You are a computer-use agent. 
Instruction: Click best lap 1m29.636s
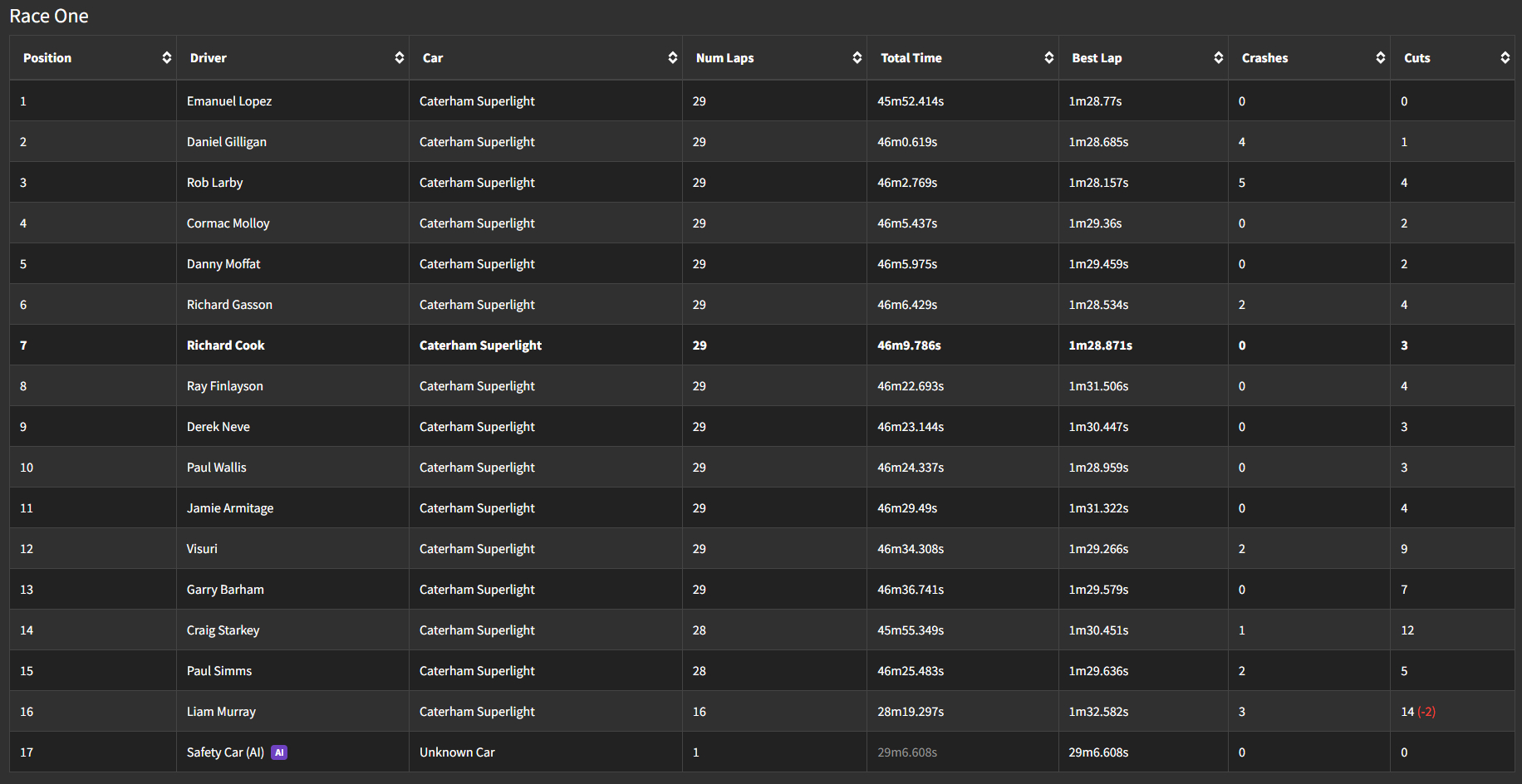(1098, 671)
